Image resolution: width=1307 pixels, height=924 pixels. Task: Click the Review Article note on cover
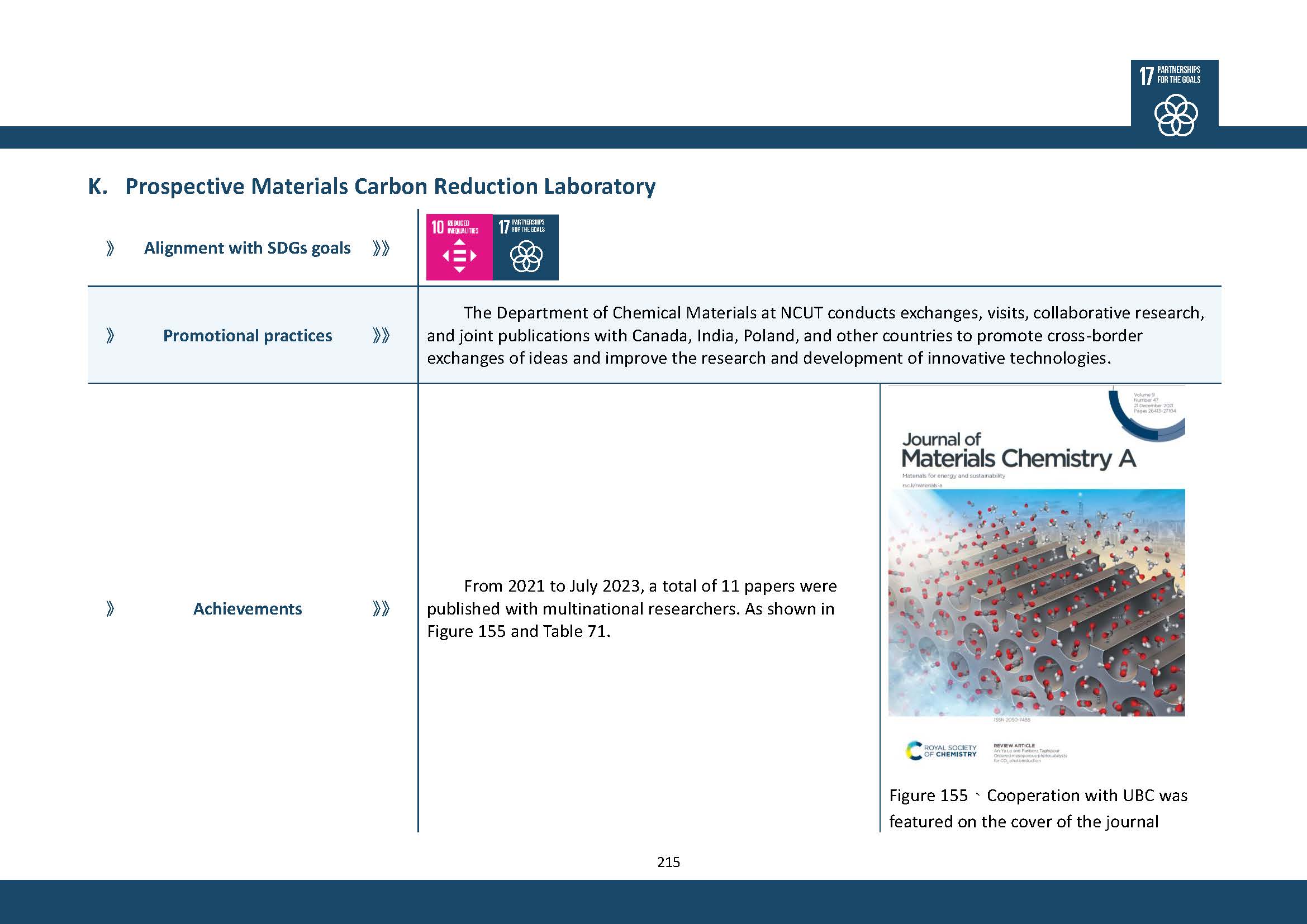pos(1030,752)
